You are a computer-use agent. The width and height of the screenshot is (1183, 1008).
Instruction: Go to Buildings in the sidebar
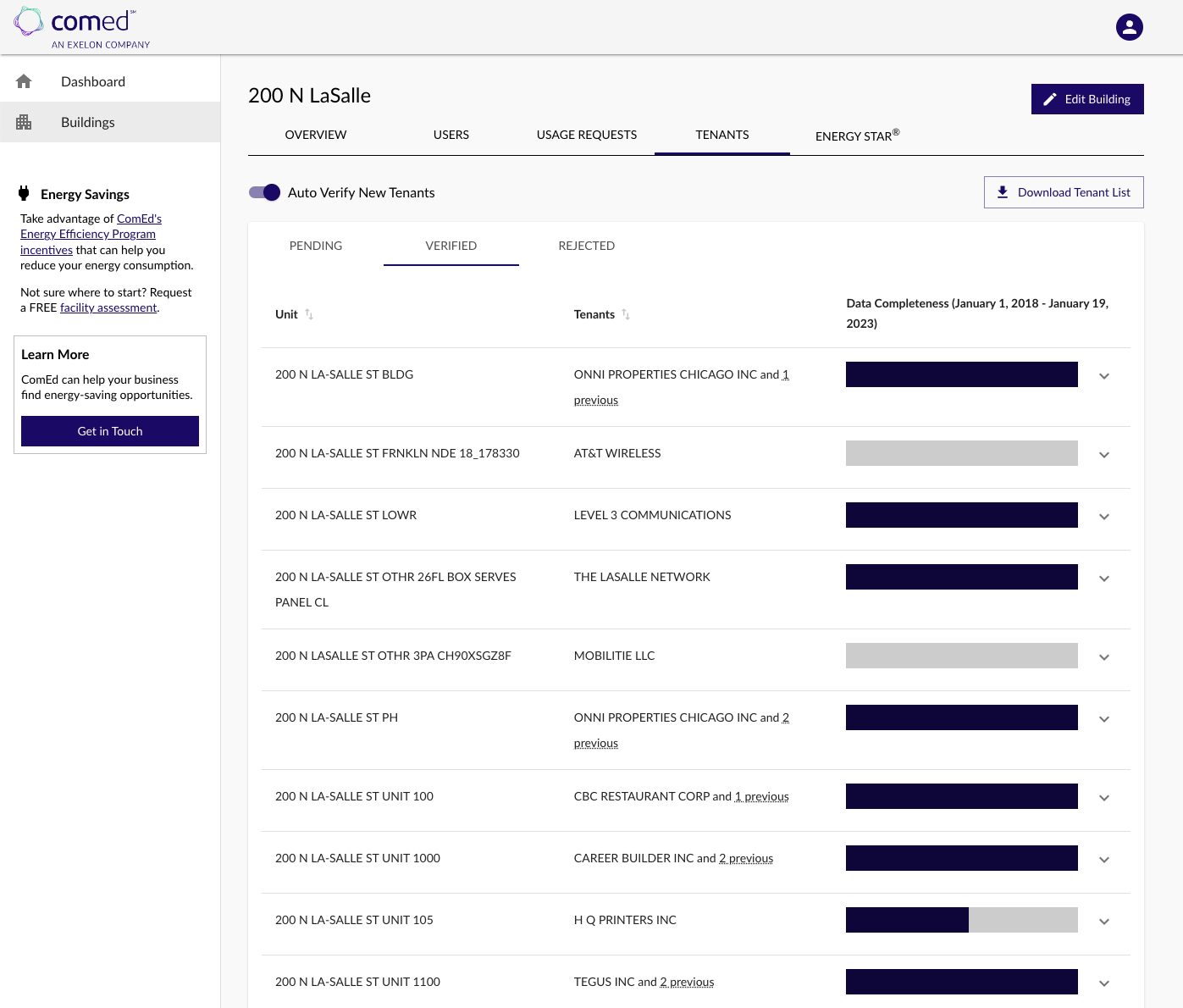110,122
